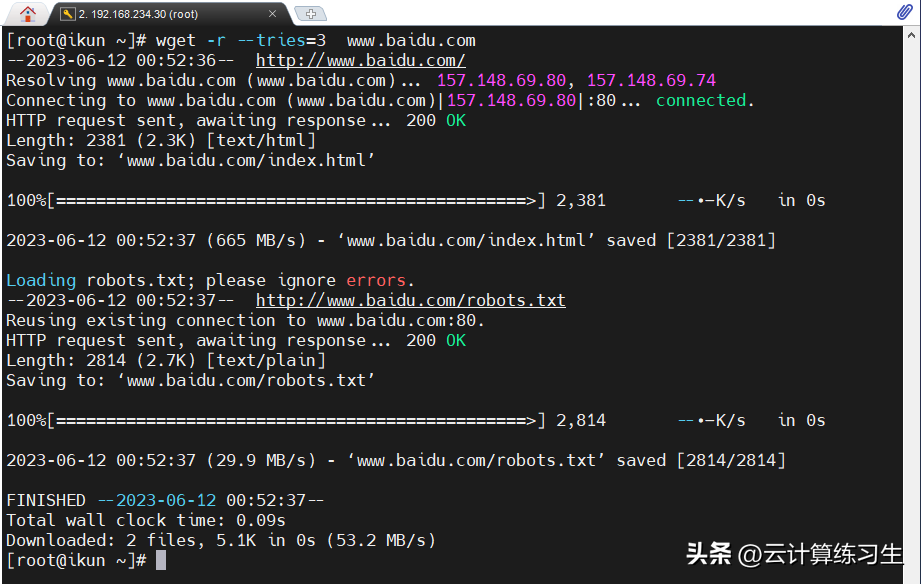Click the blue "Loading" word
Screen dimensions: 921x584
41,280
